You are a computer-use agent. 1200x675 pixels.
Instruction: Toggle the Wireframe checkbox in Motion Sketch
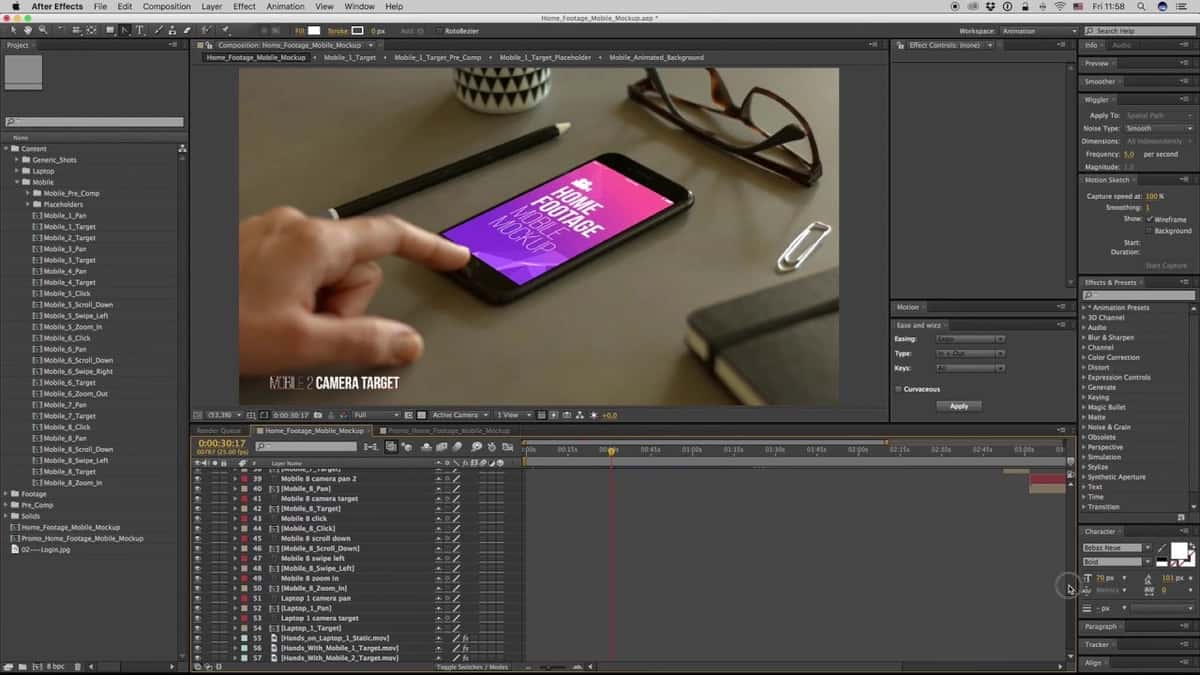1150,219
